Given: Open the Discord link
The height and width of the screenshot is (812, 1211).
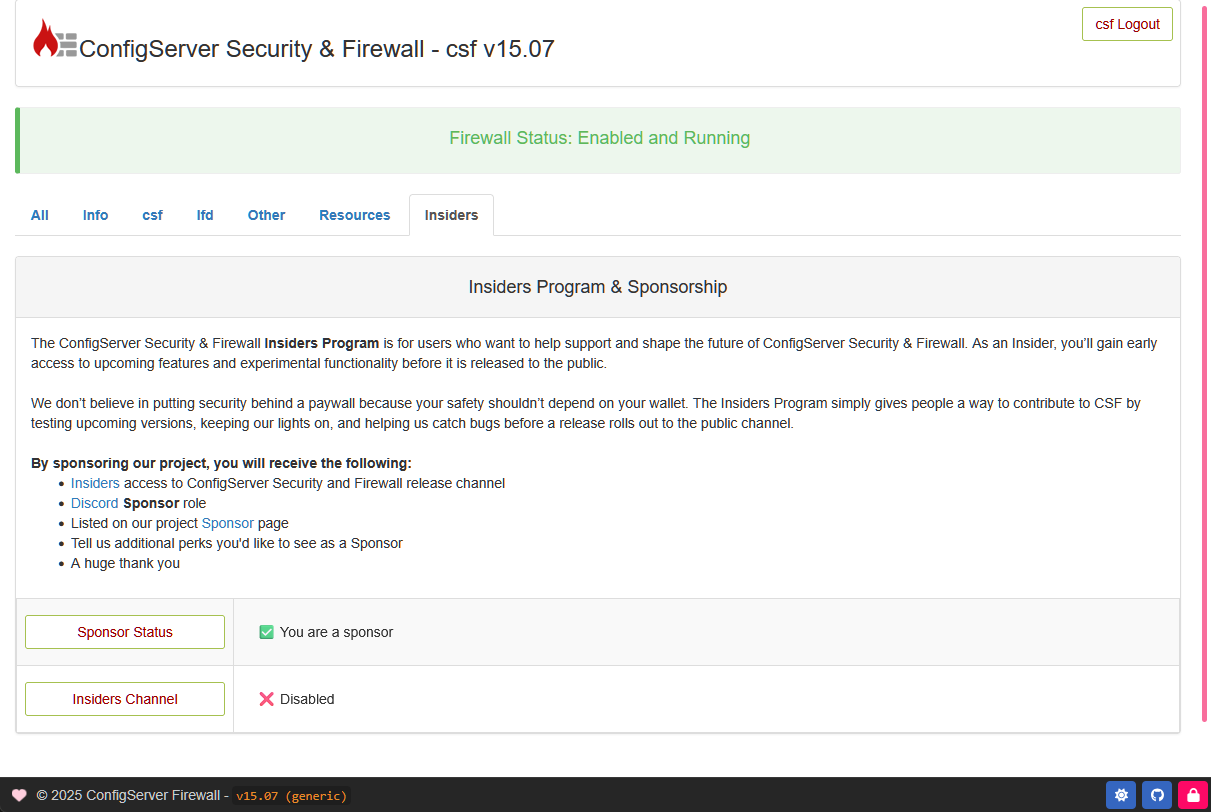Looking at the screenshot, I should [x=94, y=503].
